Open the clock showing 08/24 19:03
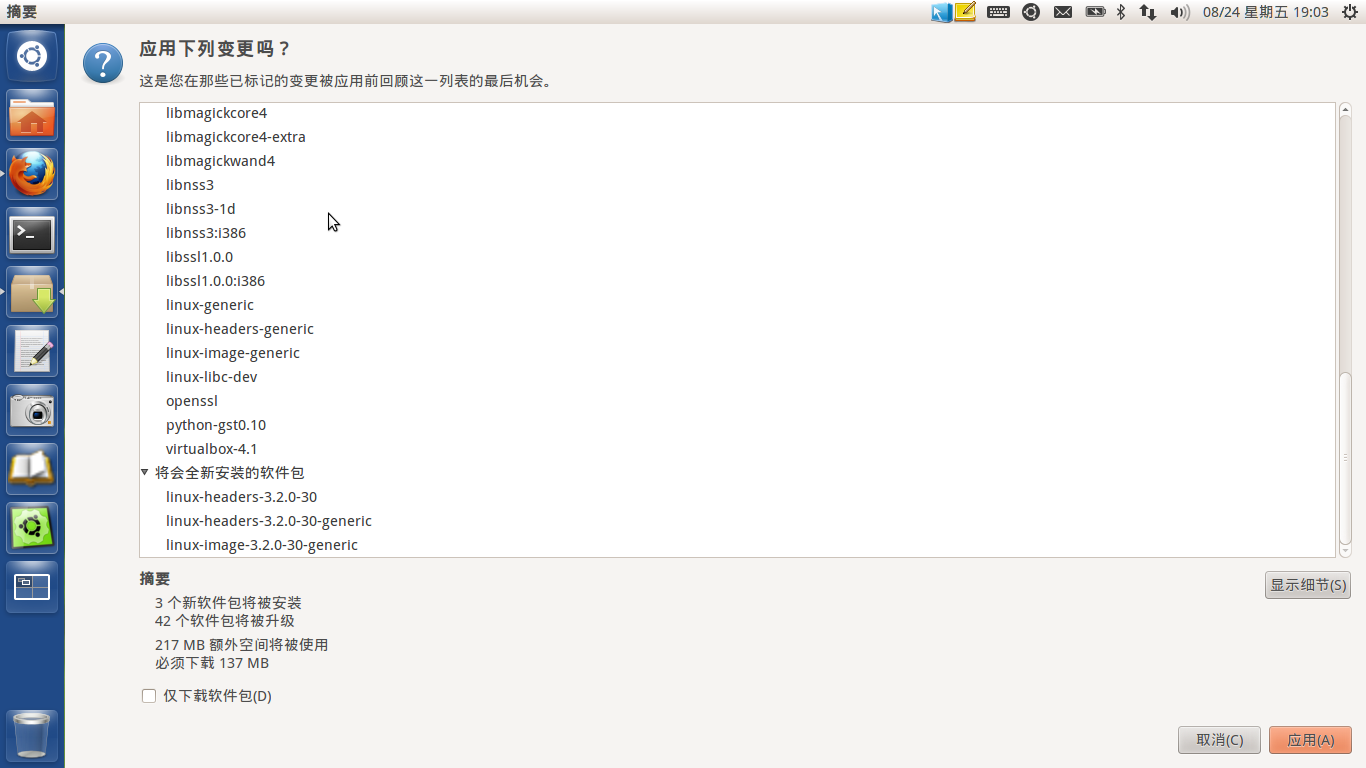1366x768 pixels. pyautogui.click(x=1266, y=12)
